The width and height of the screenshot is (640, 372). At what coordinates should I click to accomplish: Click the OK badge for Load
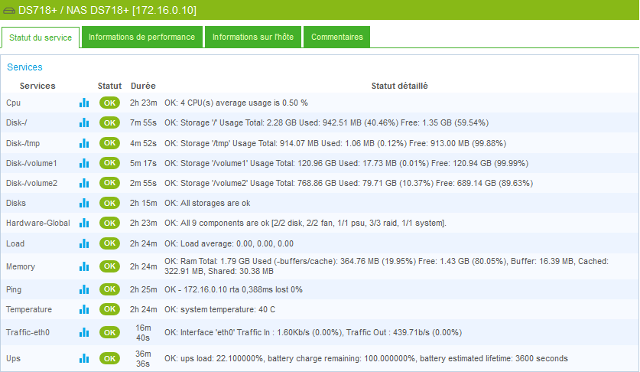[x=109, y=243]
